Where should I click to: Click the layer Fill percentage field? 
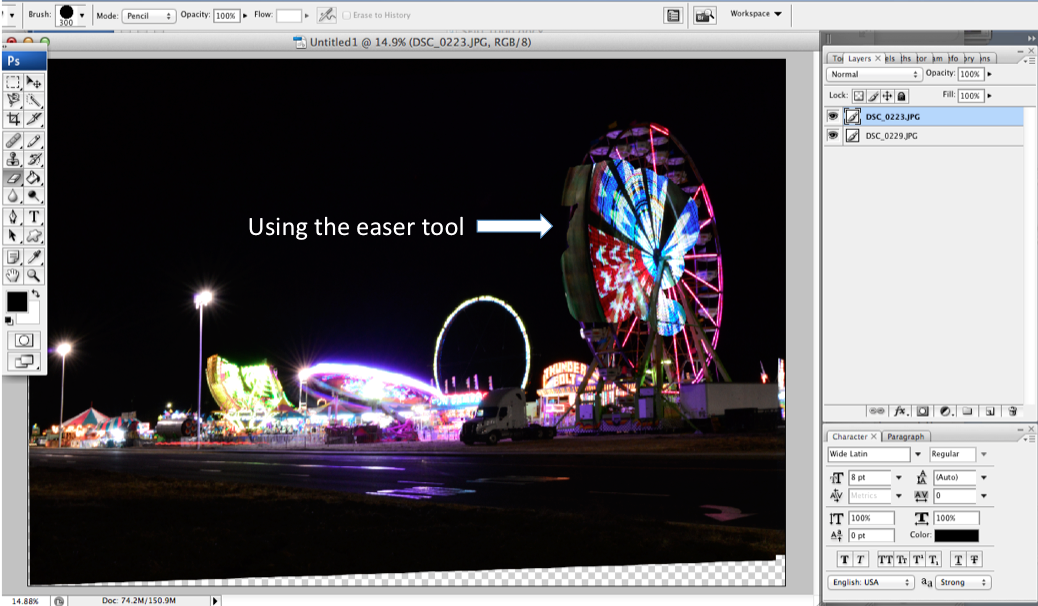tap(969, 96)
